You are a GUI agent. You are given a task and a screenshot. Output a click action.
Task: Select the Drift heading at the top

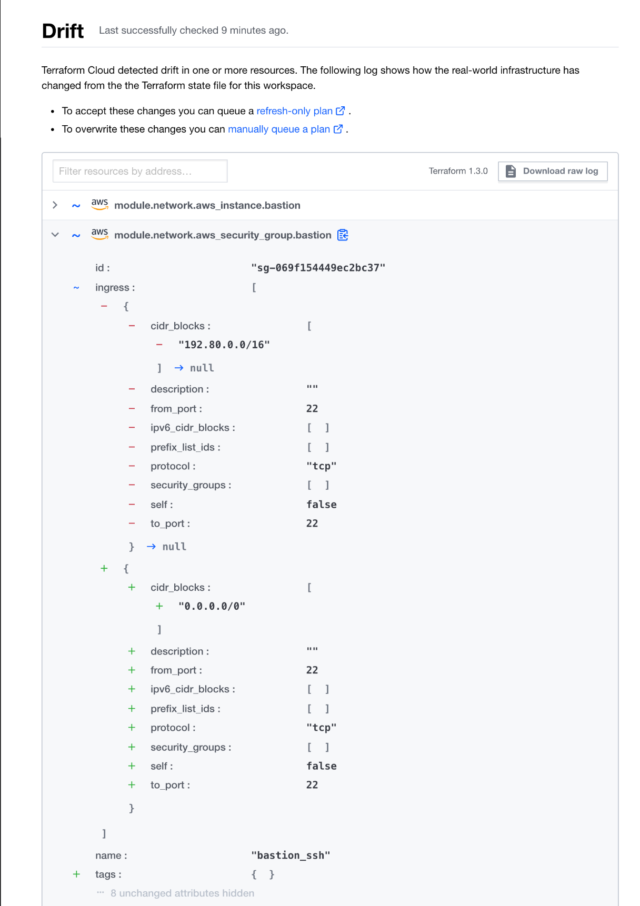(62, 30)
